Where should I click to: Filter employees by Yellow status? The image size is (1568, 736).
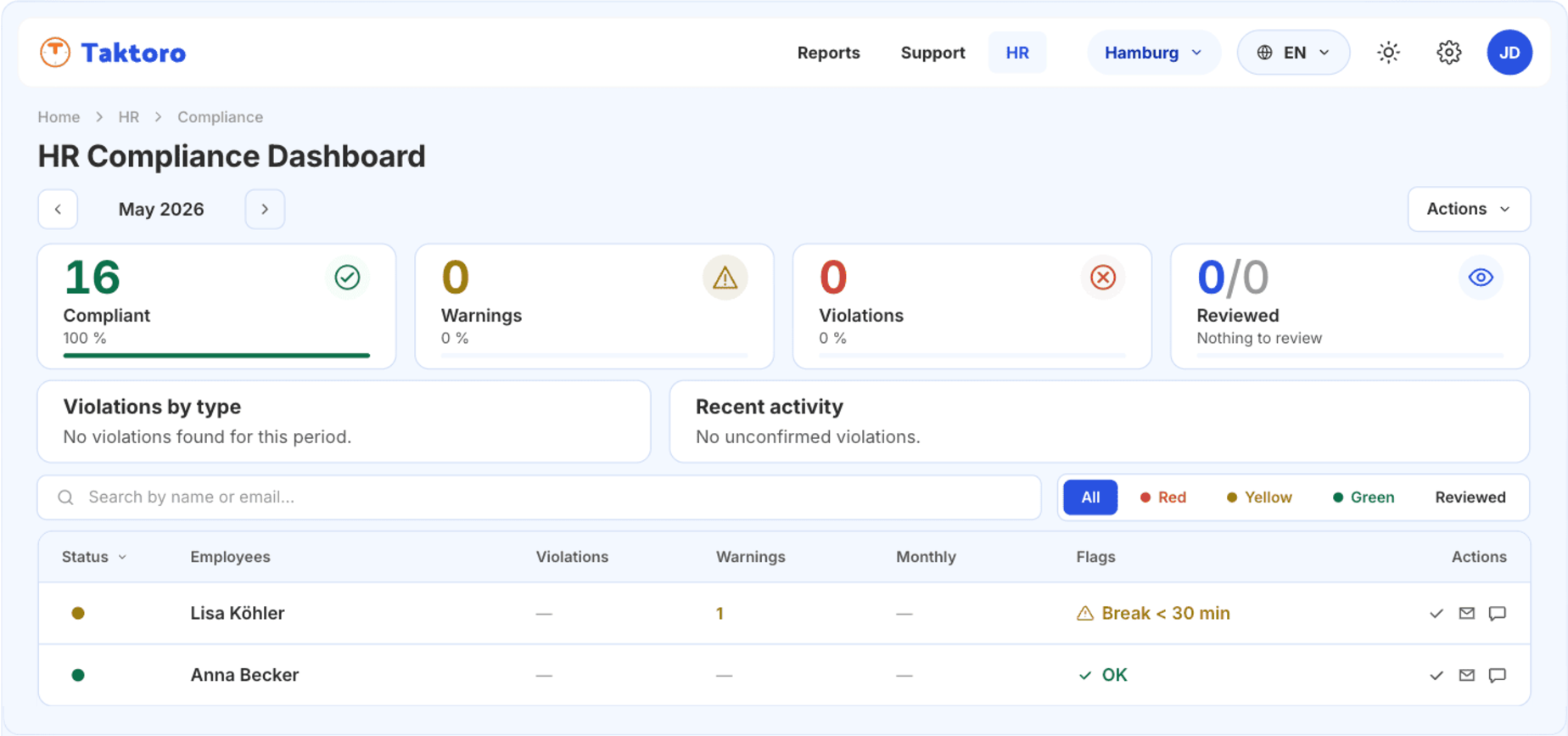point(1259,497)
